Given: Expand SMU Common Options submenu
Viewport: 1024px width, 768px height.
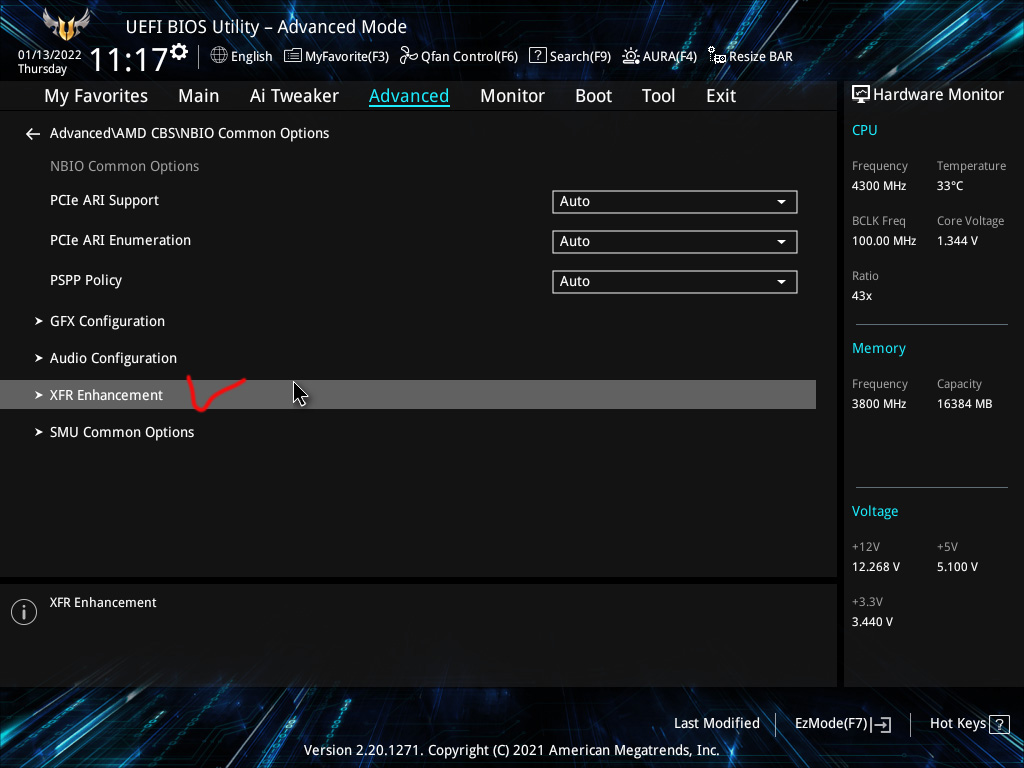Looking at the screenshot, I should point(121,432).
